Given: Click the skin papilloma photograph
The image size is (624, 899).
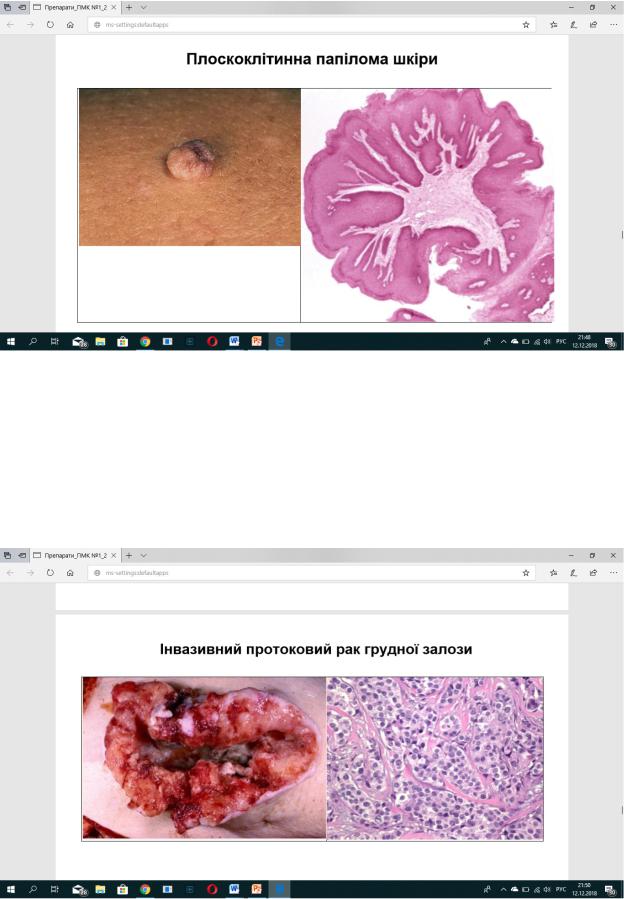Looking at the screenshot, I should pos(190,167).
